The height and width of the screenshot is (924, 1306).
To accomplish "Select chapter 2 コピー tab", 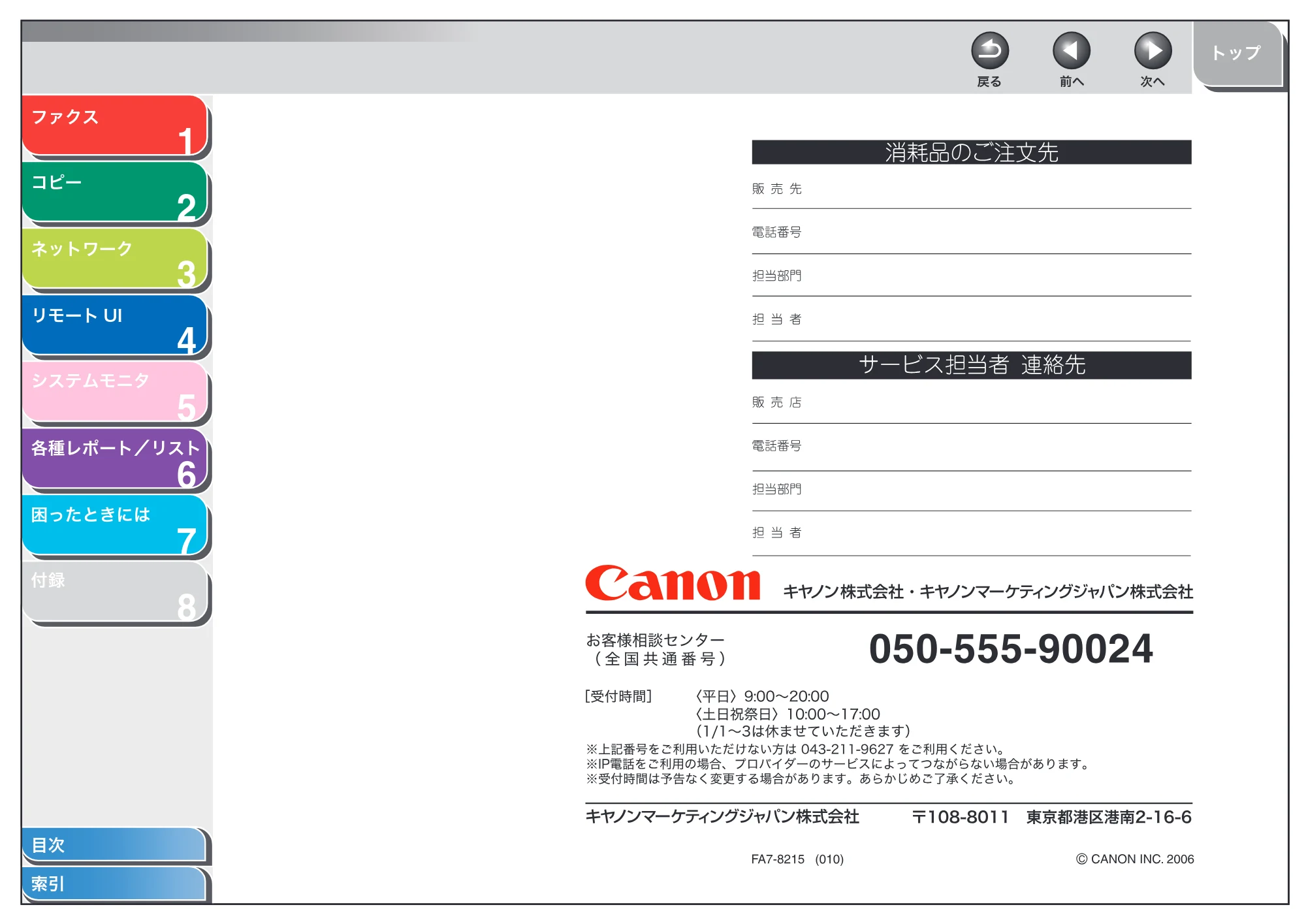I will (x=114, y=192).
